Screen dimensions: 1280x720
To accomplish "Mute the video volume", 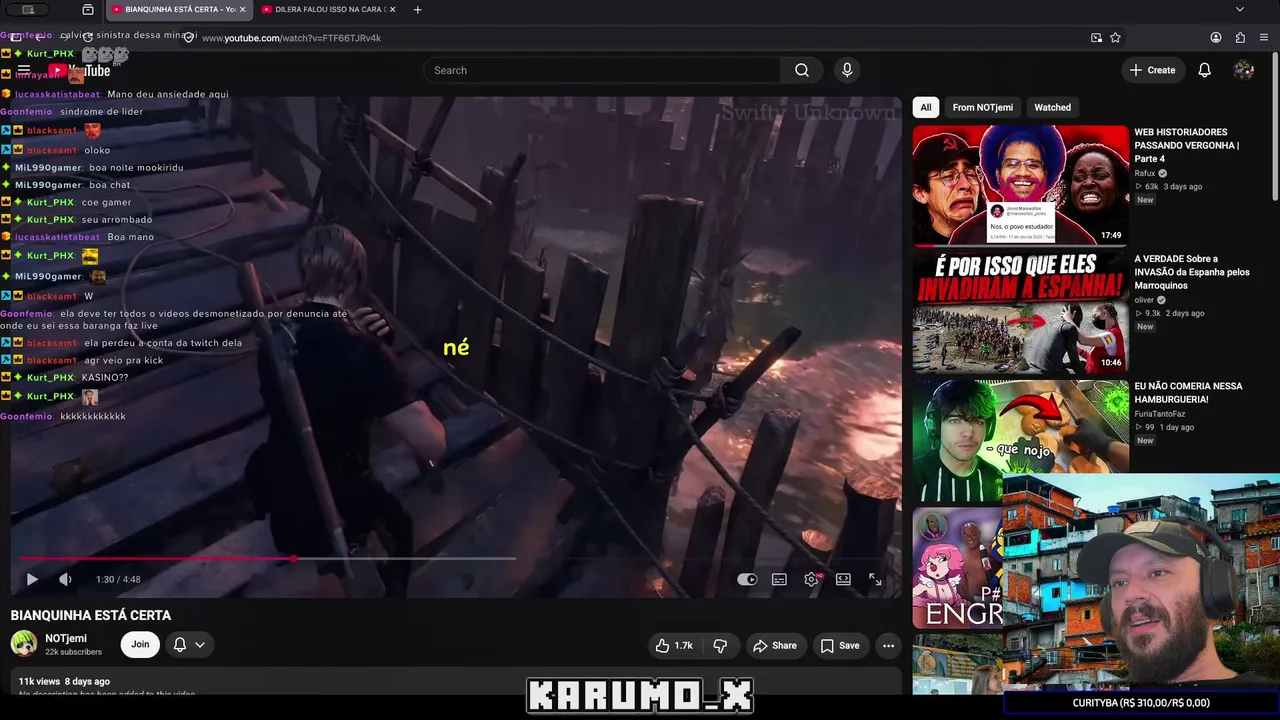I will (65, 579).
